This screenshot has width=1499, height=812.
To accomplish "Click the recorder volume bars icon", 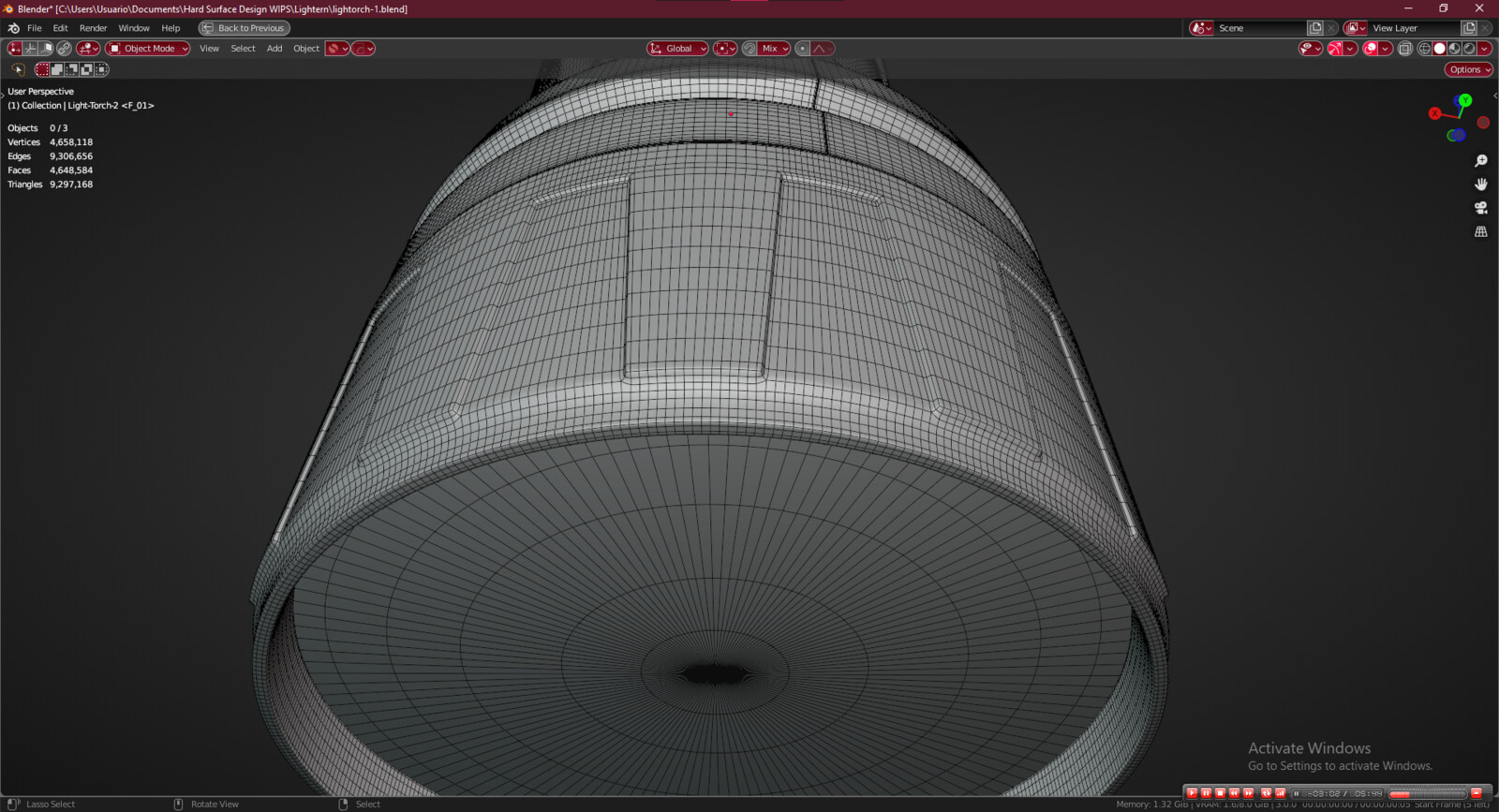I will pyautogui.click(x=1280, y=793).
